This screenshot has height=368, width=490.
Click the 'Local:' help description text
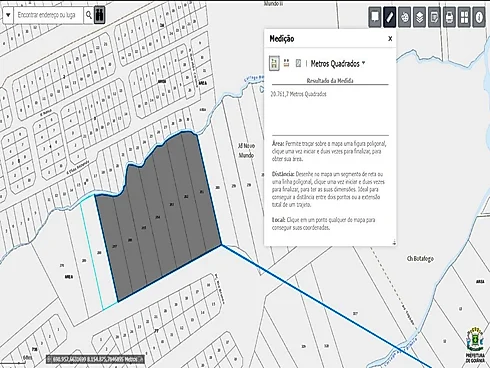(x=324, y=224)
